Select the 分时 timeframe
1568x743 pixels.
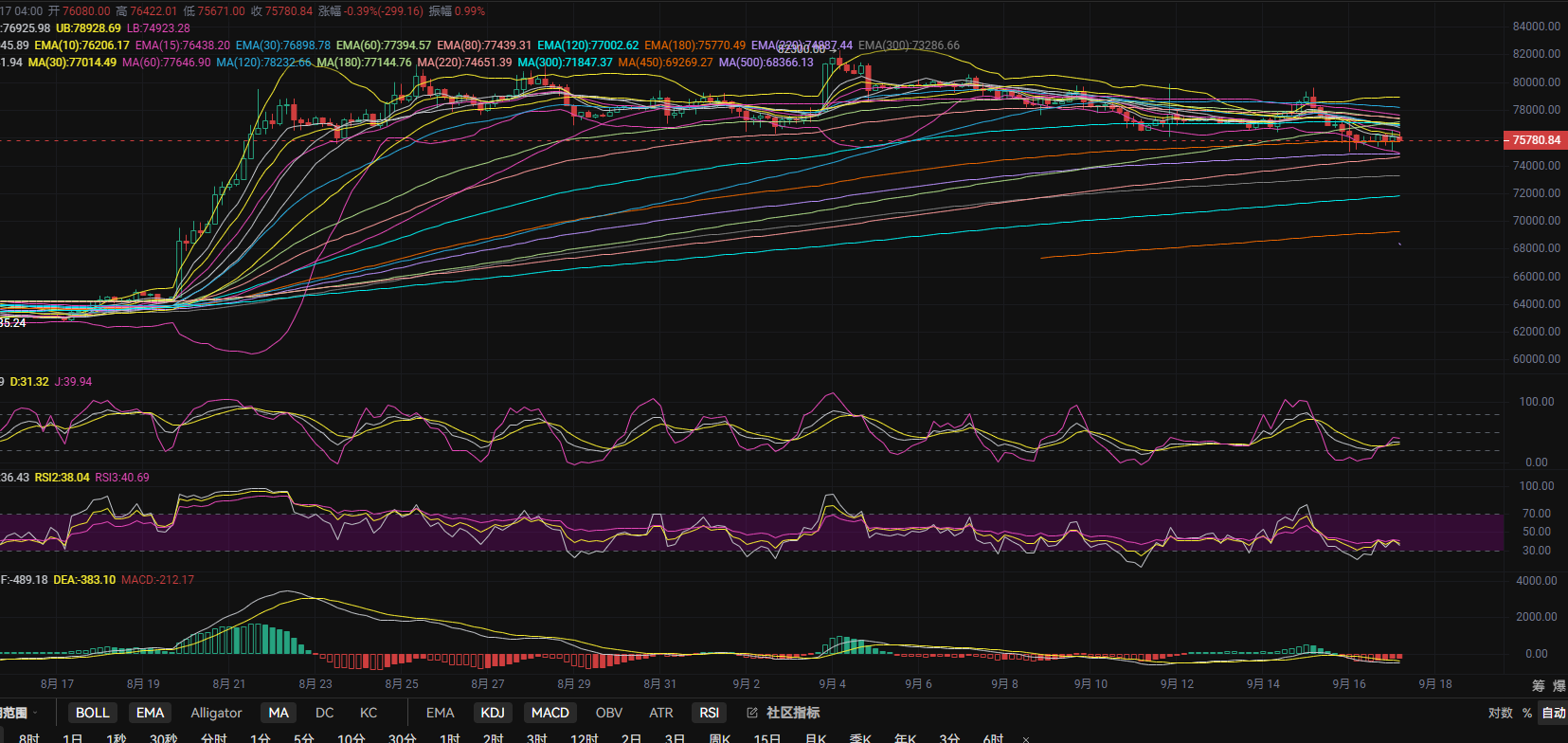pos(214,737)
